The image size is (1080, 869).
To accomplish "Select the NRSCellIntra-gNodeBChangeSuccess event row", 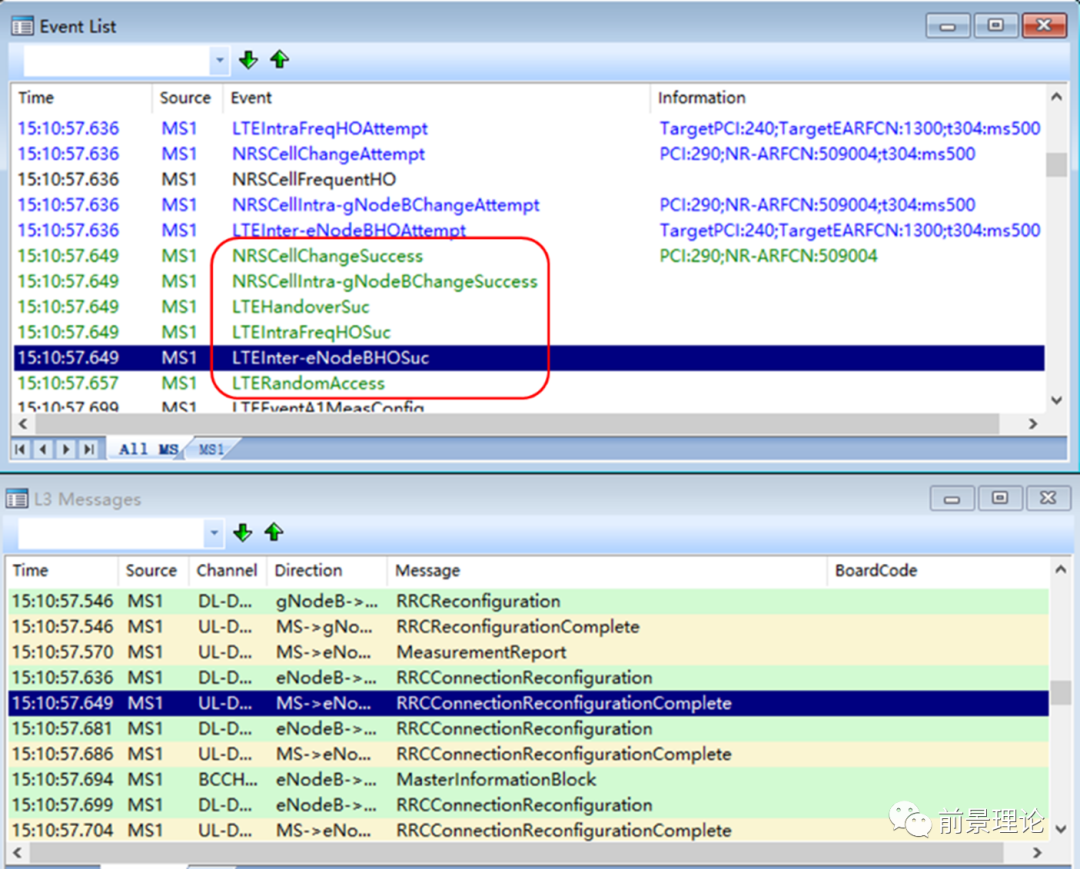I will [x=529, y=281].
